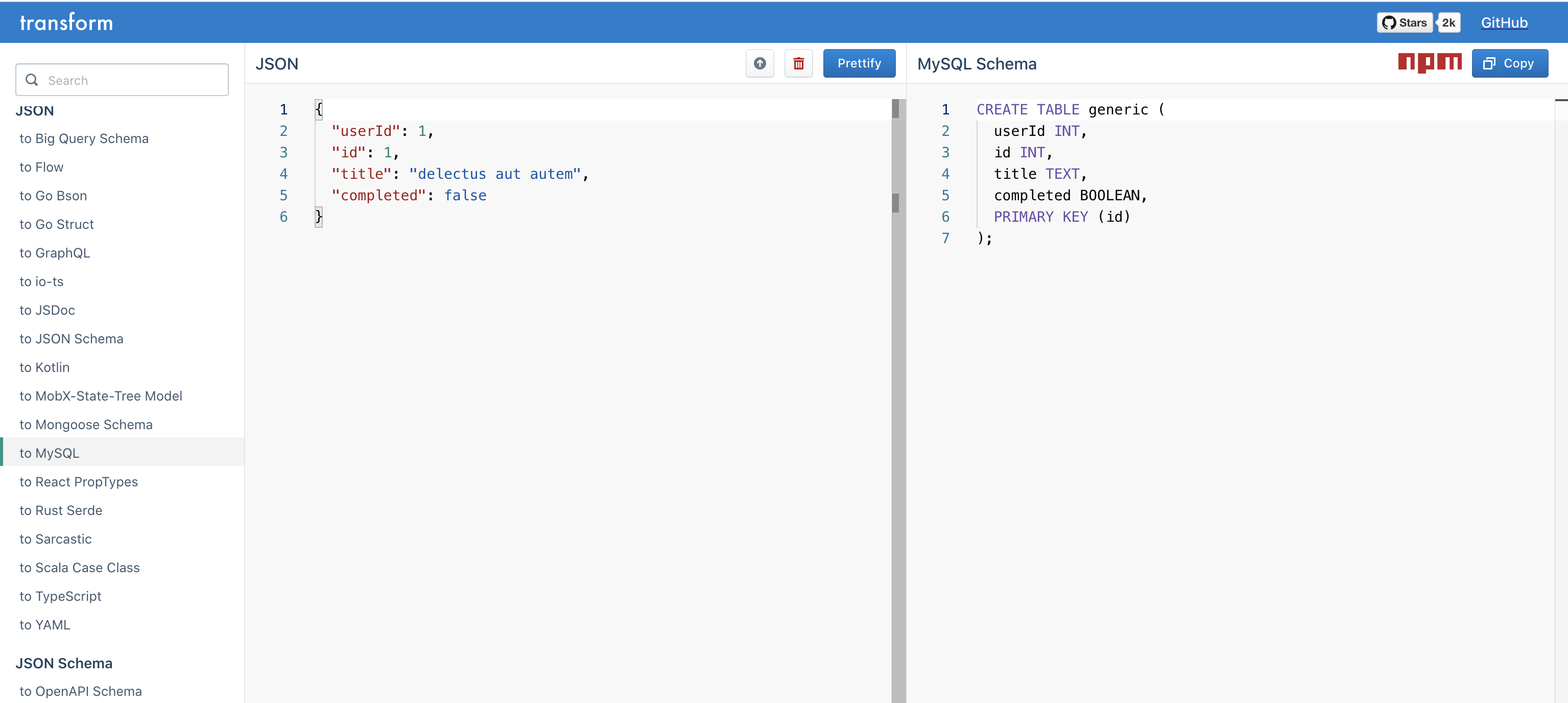This screenshot has width=1568, height=703.
Task: Open the GitHub repository link
Action: coord(1504,22)
